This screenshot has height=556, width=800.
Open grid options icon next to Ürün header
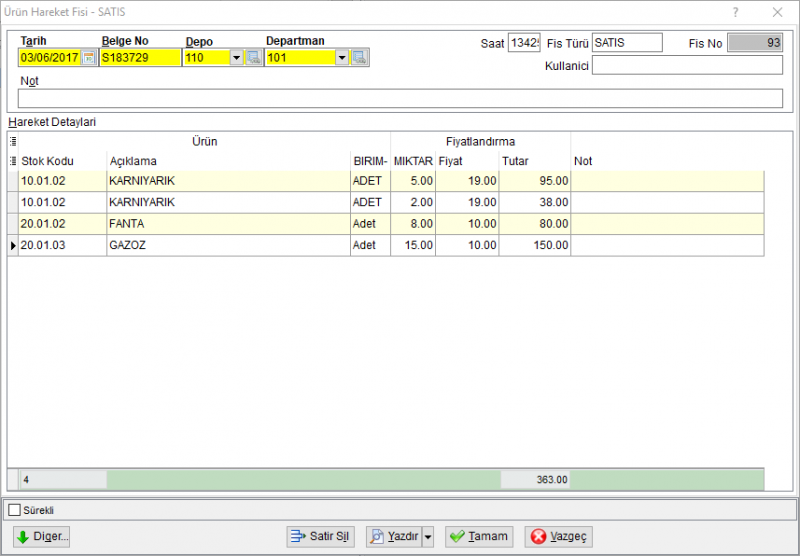coord(13,141)
